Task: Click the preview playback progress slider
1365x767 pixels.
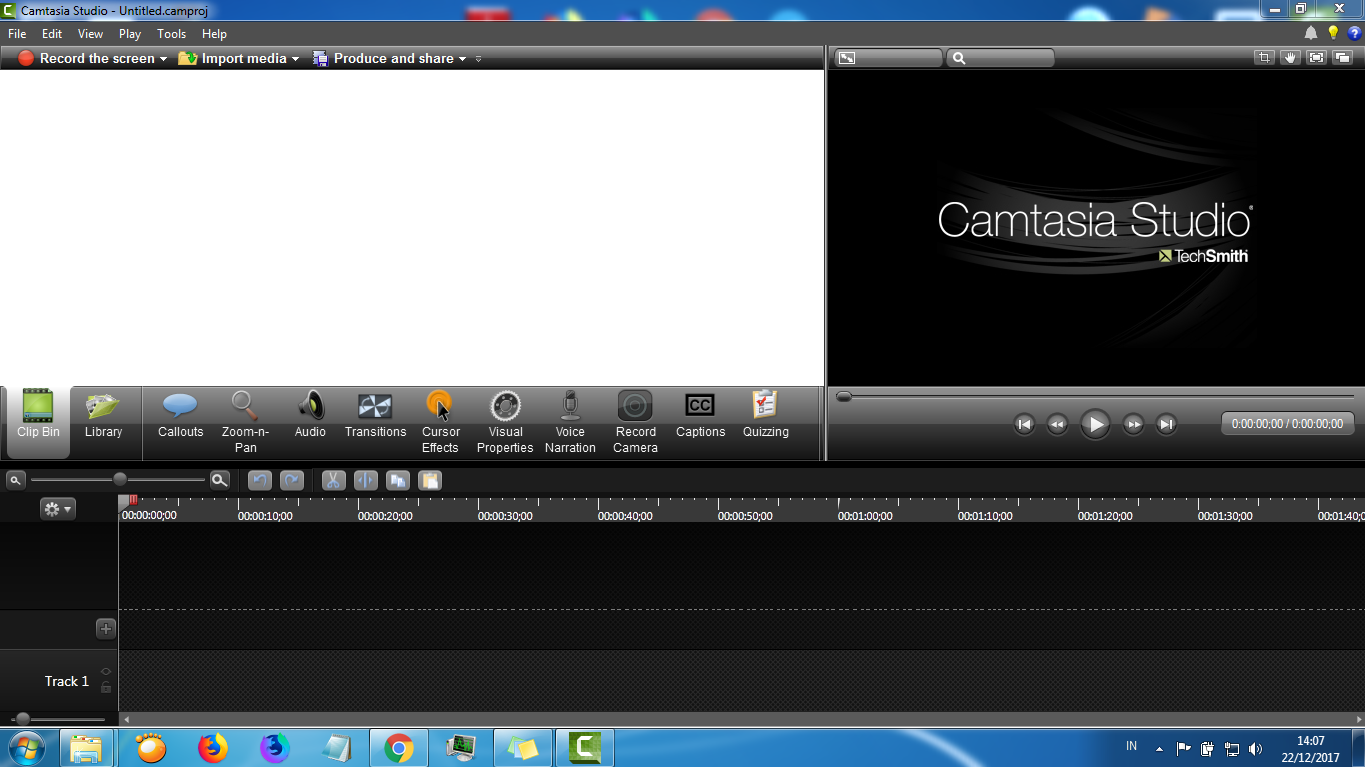Action: click(x=844, y=397)
